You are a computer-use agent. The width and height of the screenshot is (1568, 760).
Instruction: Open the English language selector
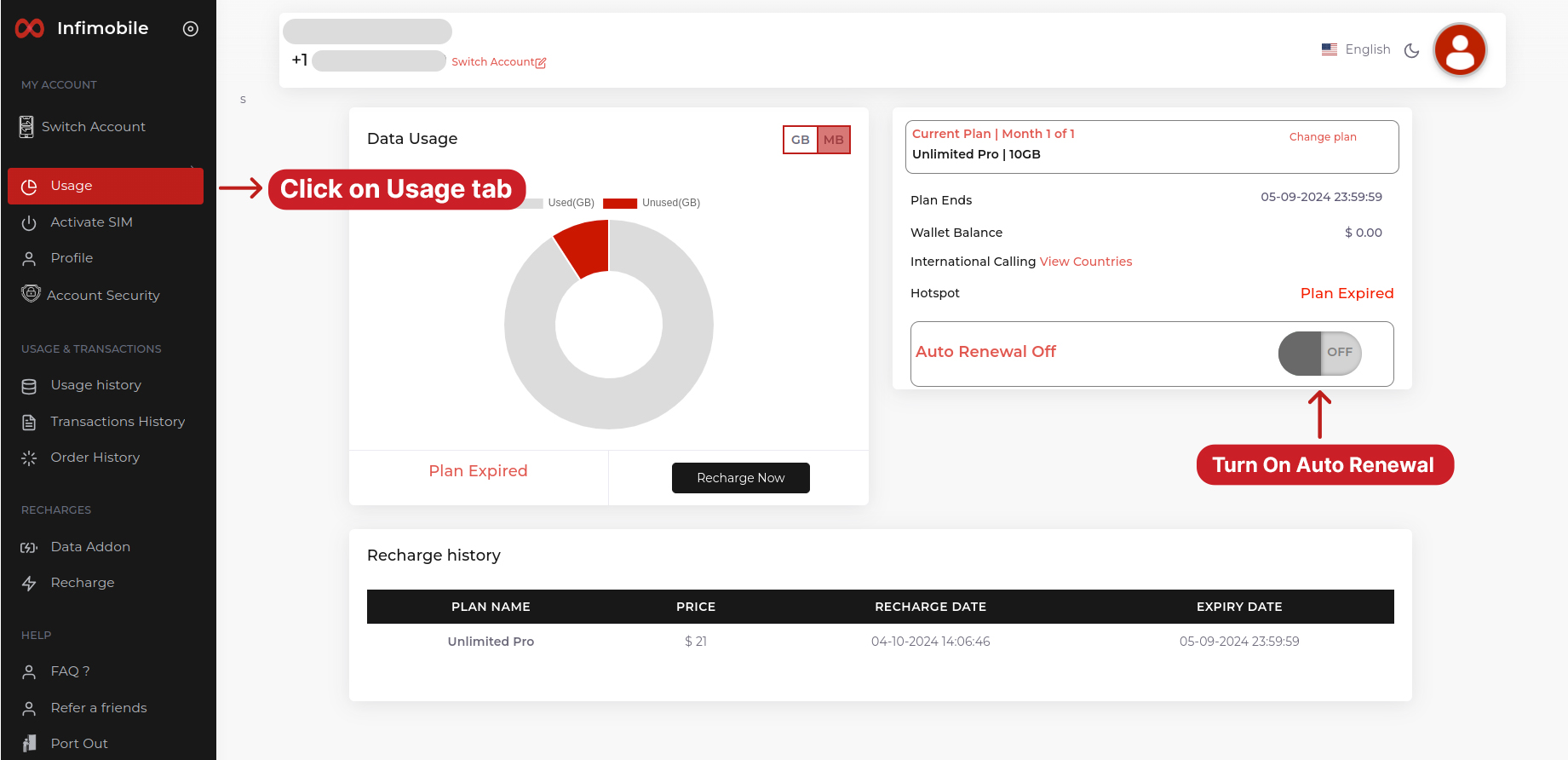coord(1356,50)
